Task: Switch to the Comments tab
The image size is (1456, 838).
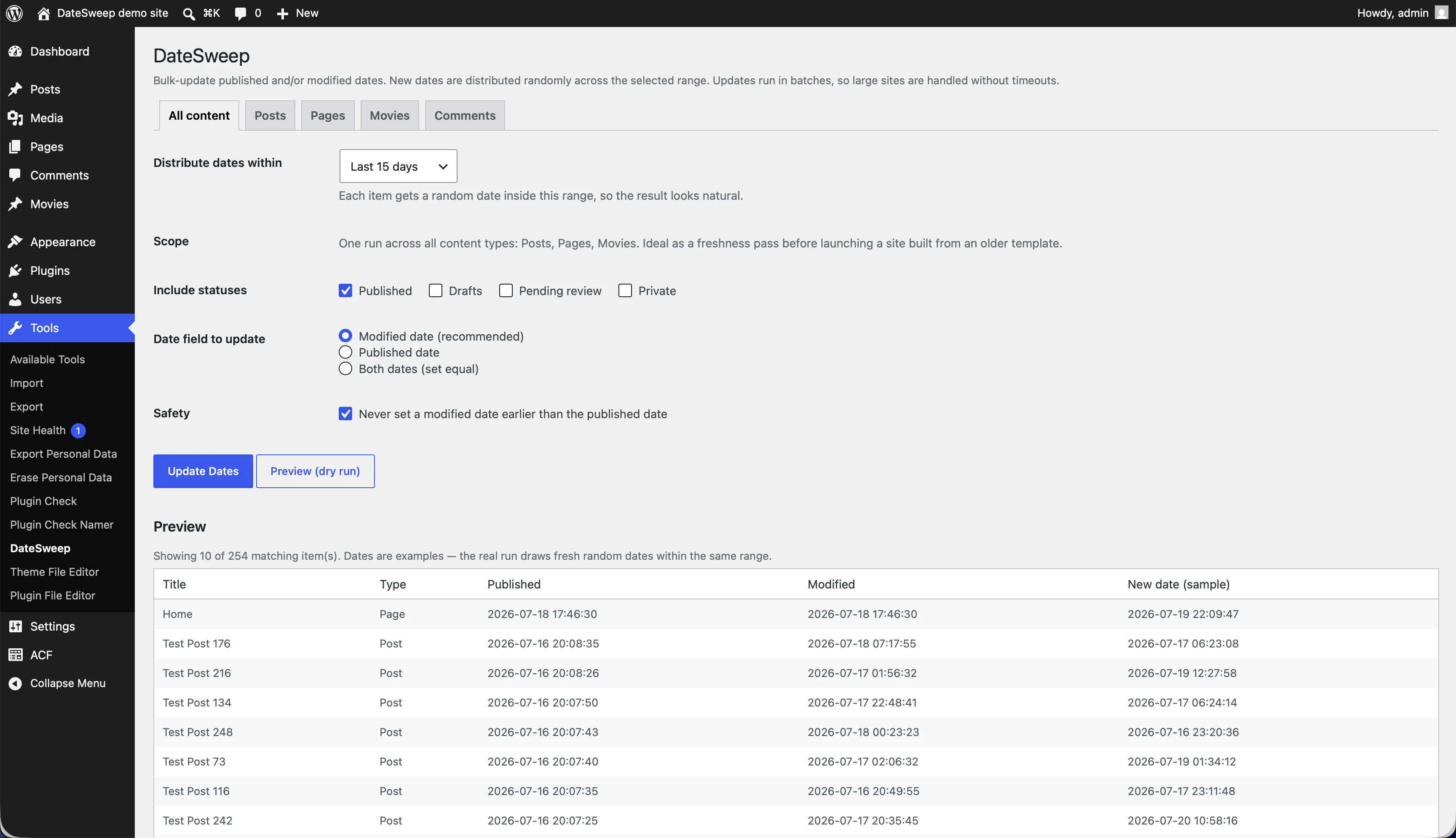Action: coord(465,115)
